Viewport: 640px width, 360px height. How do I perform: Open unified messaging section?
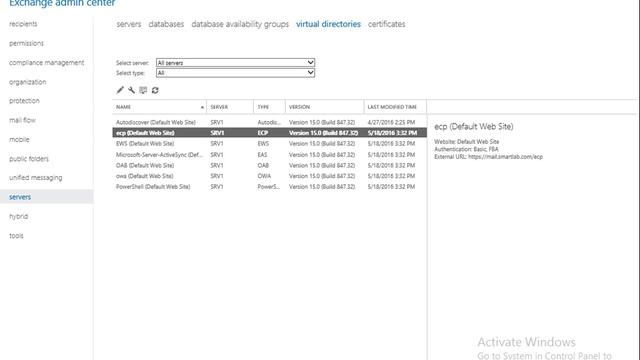36,178
